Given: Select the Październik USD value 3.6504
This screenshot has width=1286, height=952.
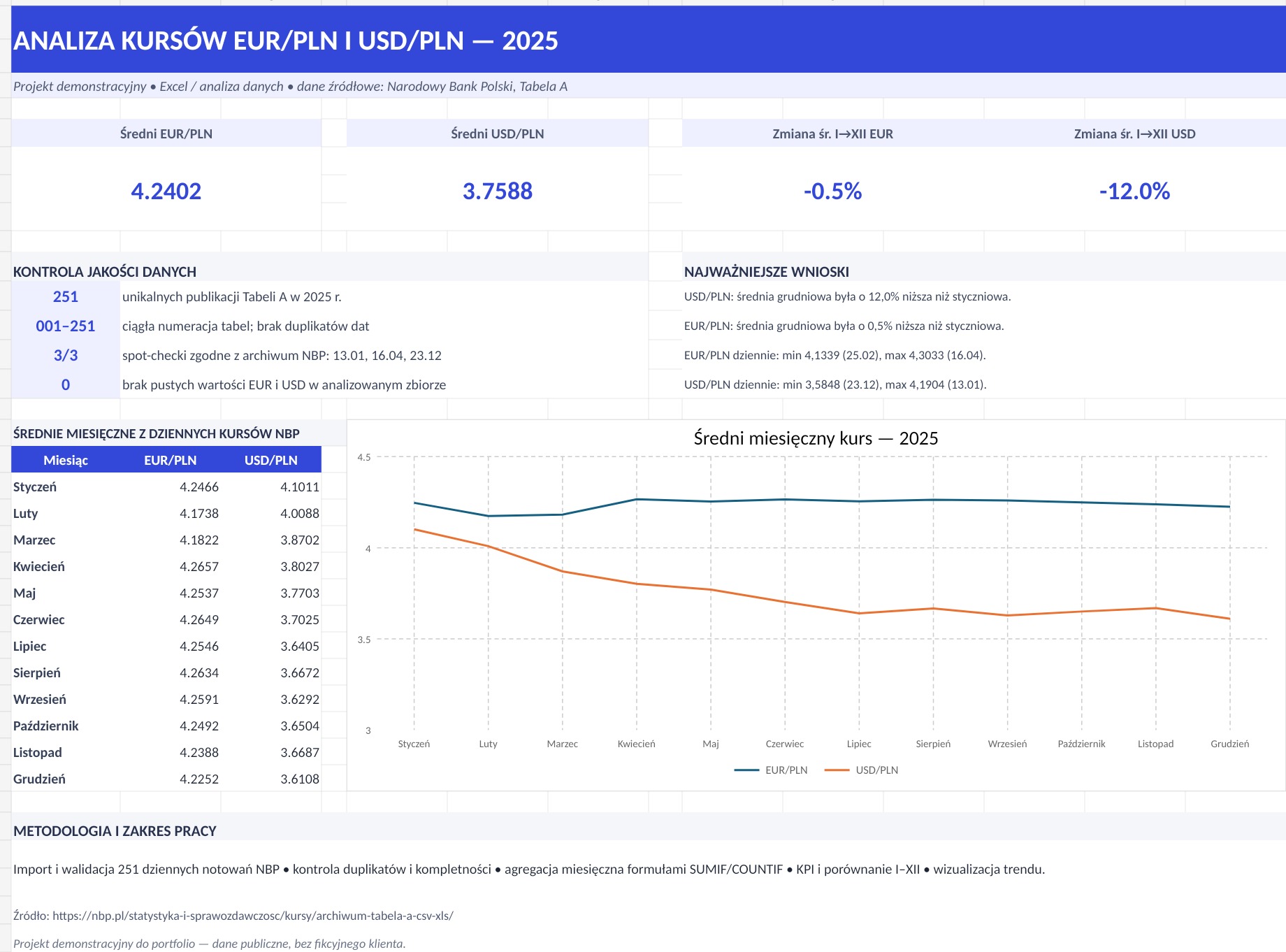Looking at the screenshot, I should pyautogui.click(x=300, y=726).
